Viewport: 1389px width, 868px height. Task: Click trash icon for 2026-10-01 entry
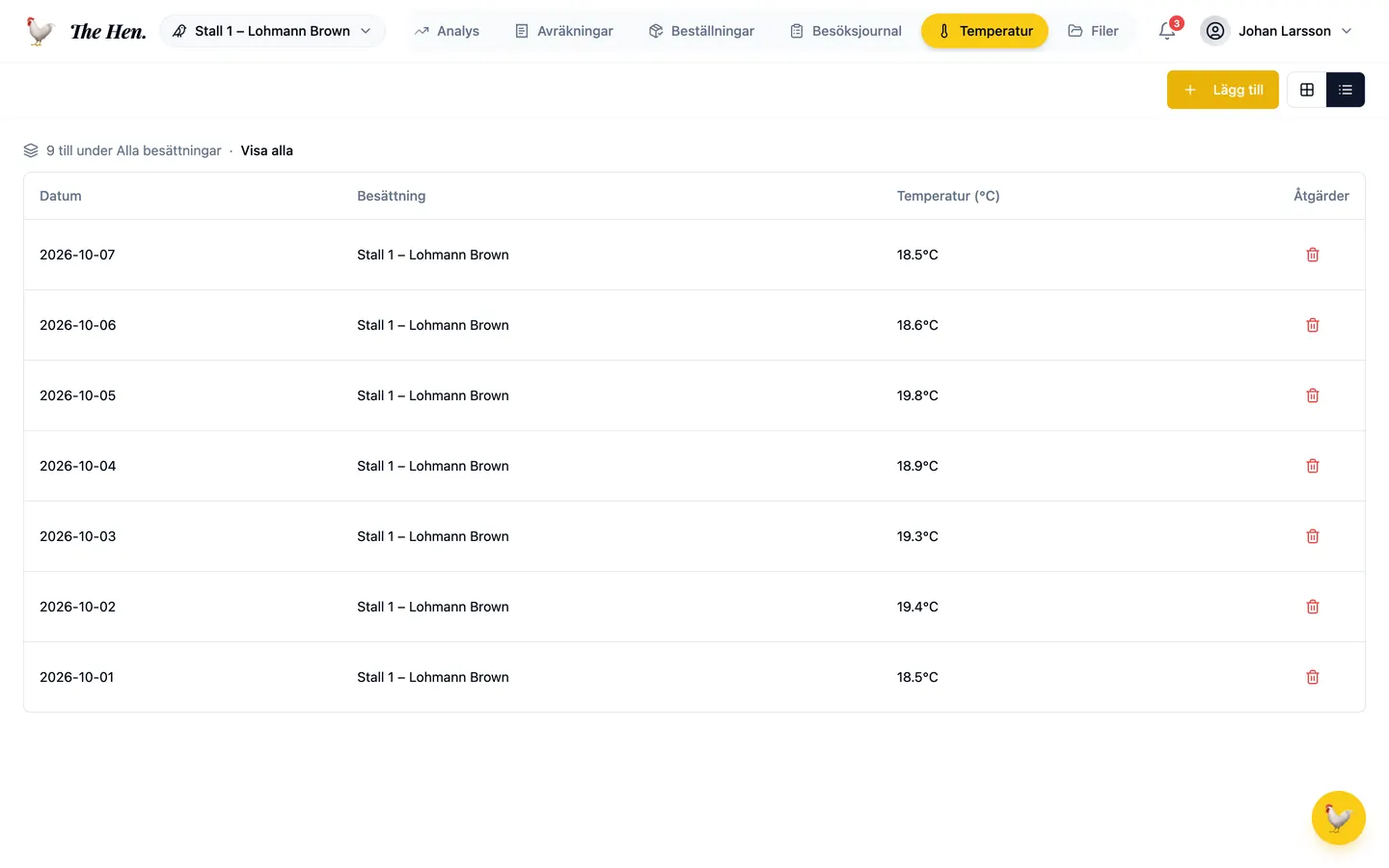pyautogui.click(x=1313, y=677)
